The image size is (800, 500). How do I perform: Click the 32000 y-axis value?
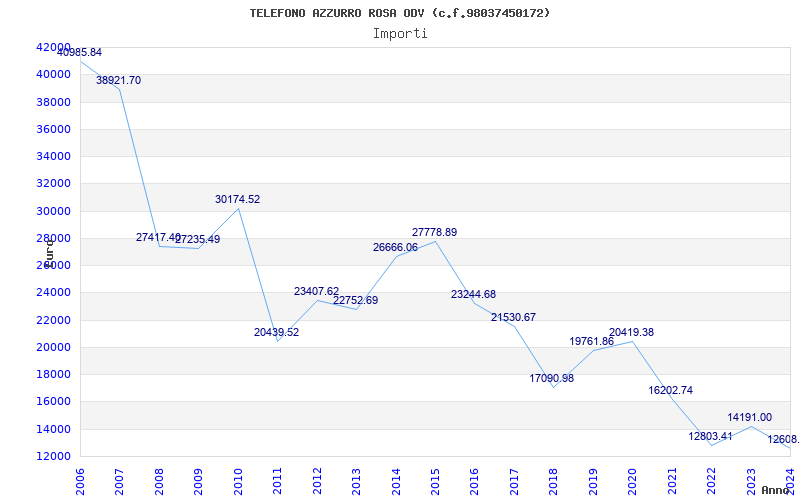[x=54, y=184]
